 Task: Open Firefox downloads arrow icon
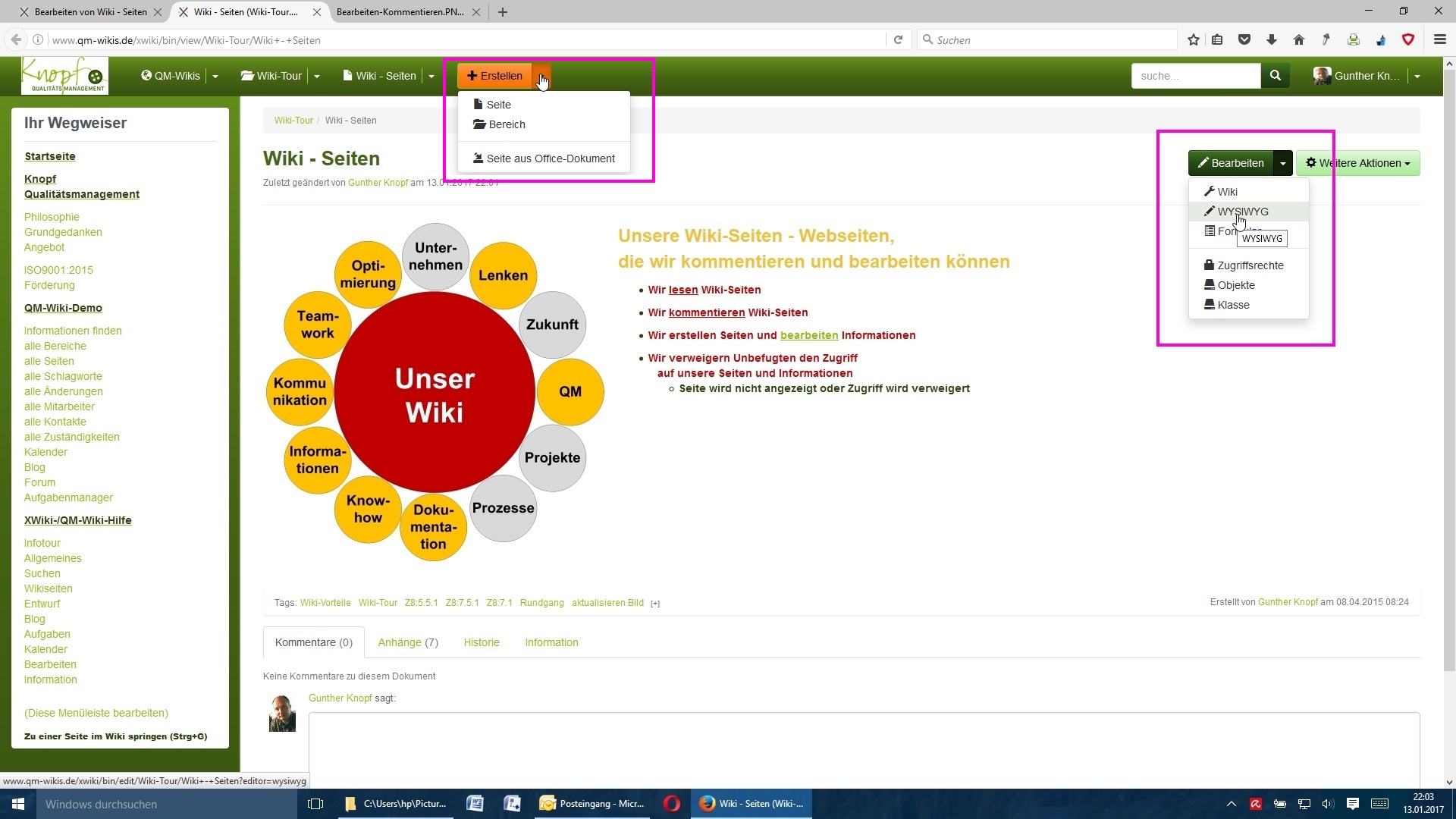1271,40
